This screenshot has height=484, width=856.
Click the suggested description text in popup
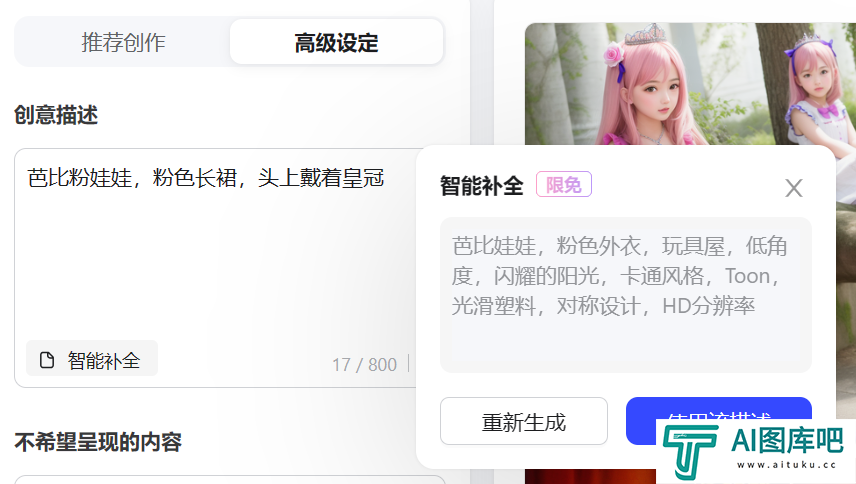[x=619, y=276]
